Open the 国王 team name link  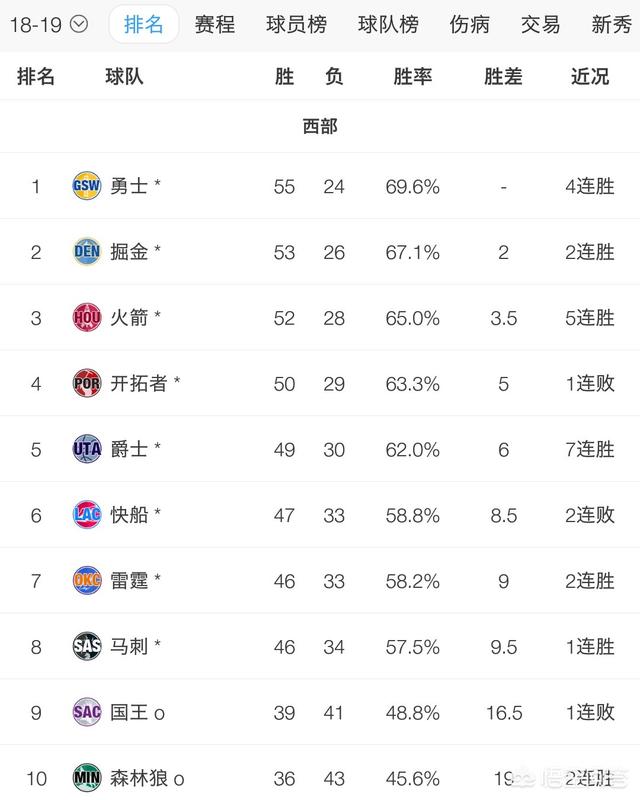tap(129, 712)
